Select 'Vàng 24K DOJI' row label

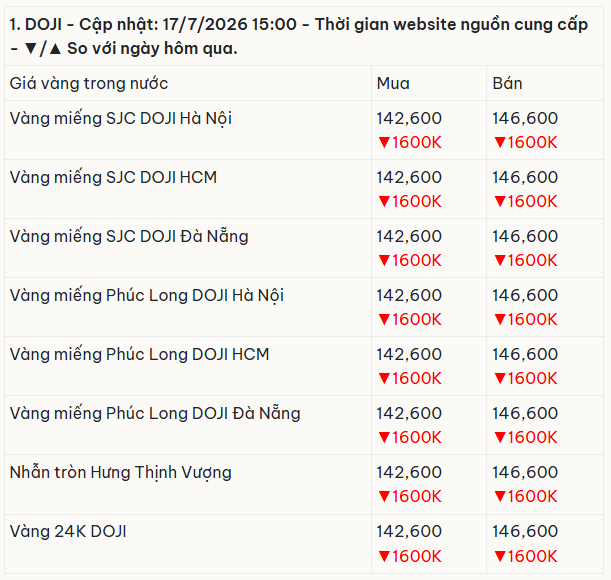(68, 532)
